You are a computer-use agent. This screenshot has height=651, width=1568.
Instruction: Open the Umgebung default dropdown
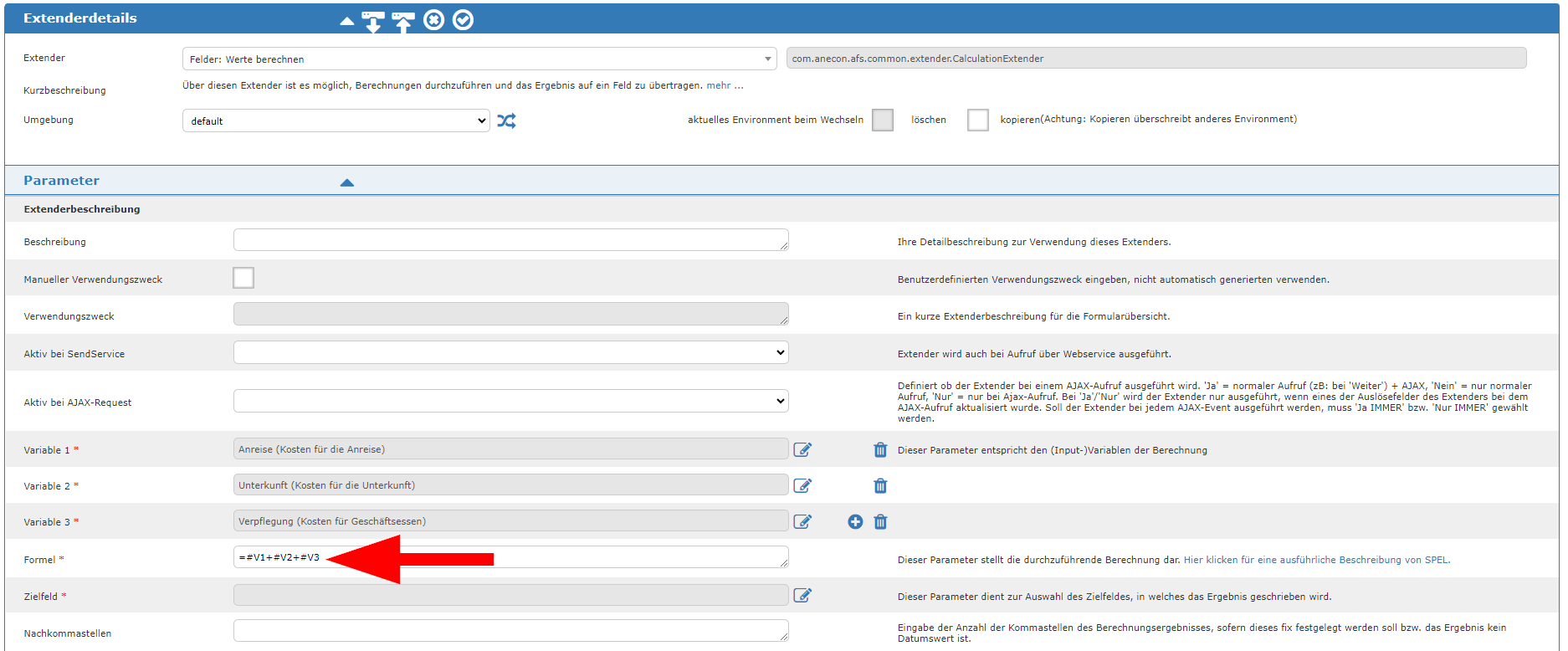coord(336,120)
